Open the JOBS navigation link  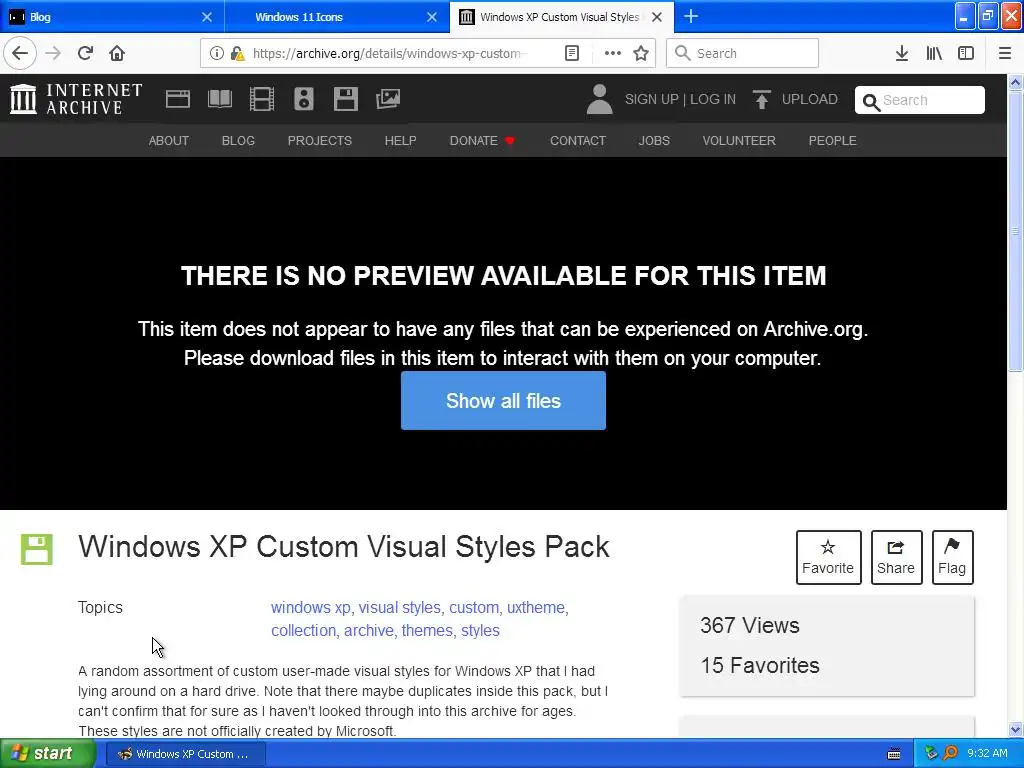click(654, 140)
